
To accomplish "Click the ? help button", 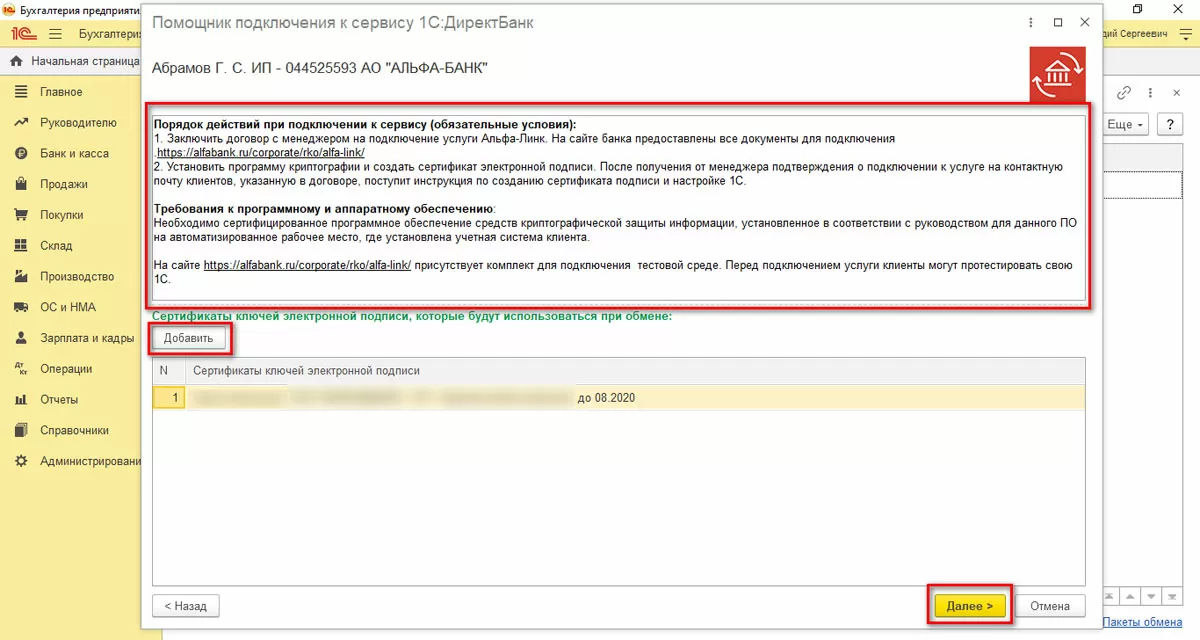I will click(1169, 125).
